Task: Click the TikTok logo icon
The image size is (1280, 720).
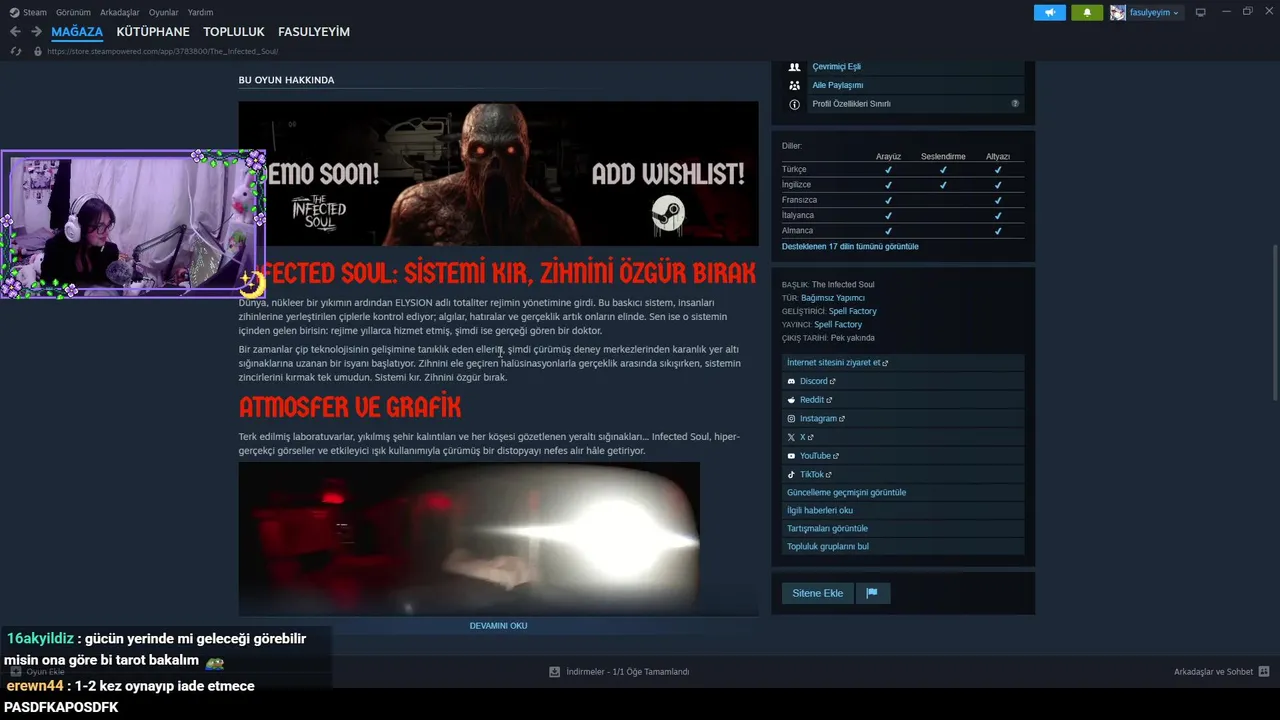Action: pyautogui.click(x=791, y=475)
